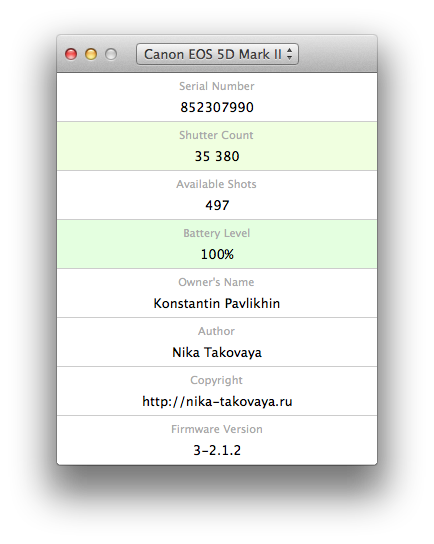The image size is (434, 544).
Task: Select the Available Shots value 497
Action: click(x=217, y=205)
